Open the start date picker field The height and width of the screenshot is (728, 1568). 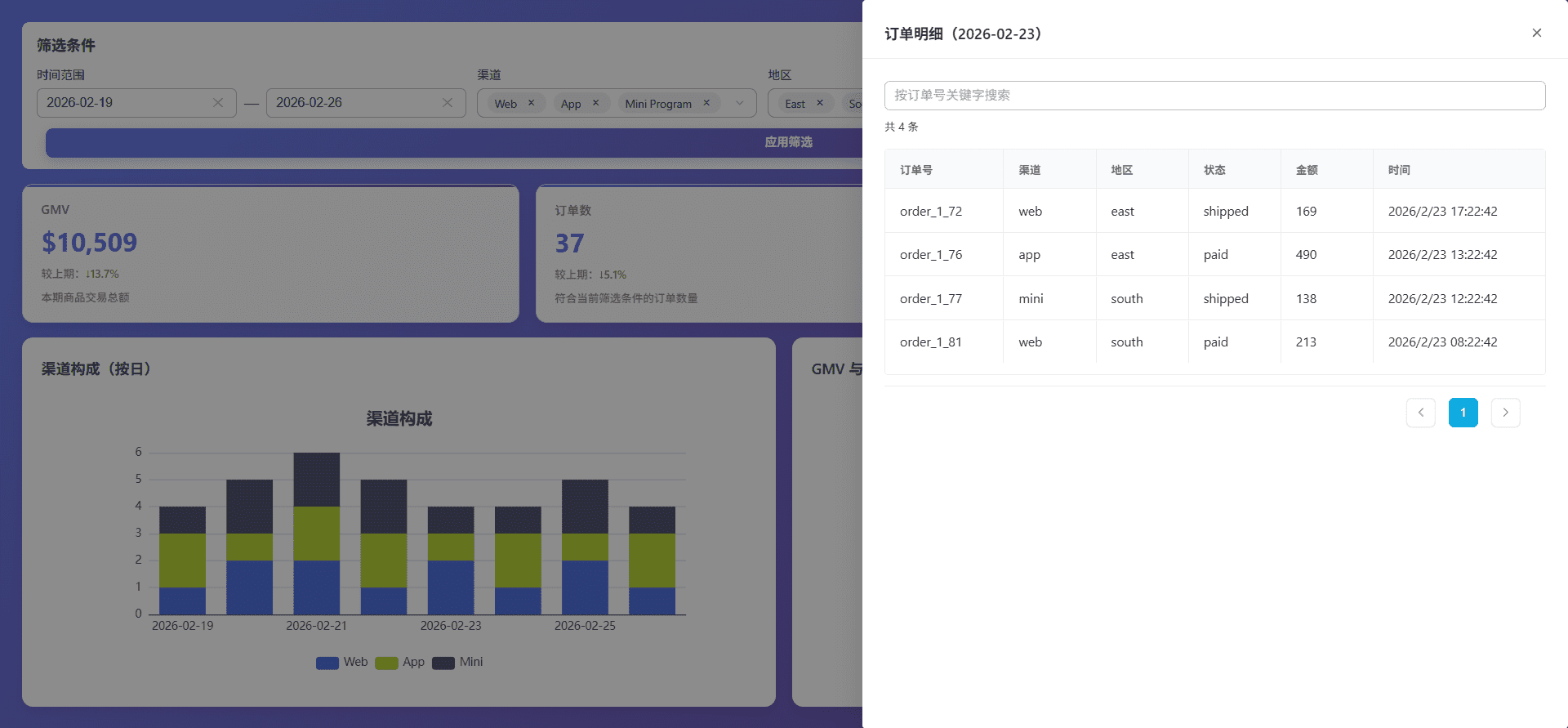coord(122,103)
